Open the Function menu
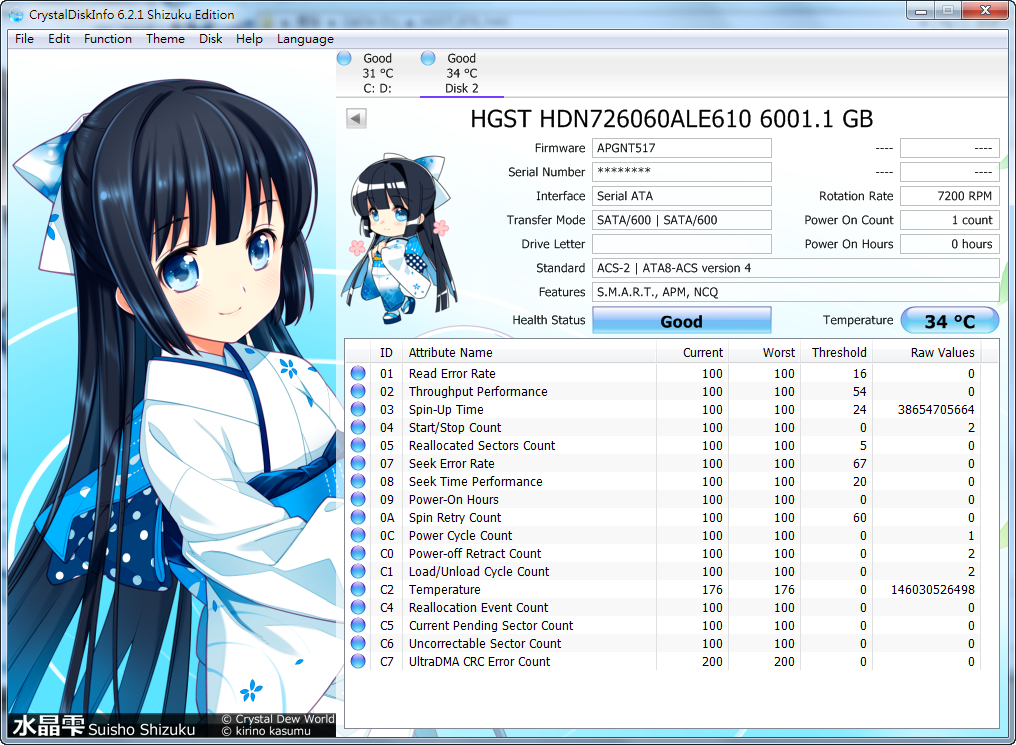 (x=108, y=39)
